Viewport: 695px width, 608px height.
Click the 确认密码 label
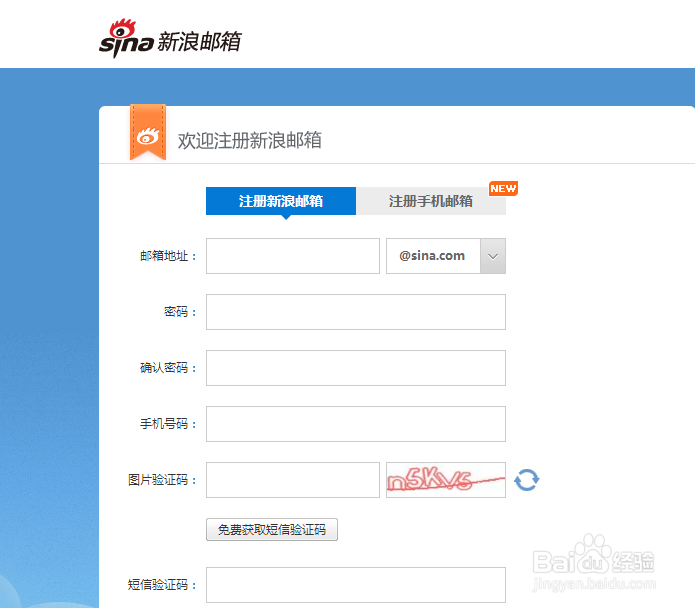[x=168, y=368]
